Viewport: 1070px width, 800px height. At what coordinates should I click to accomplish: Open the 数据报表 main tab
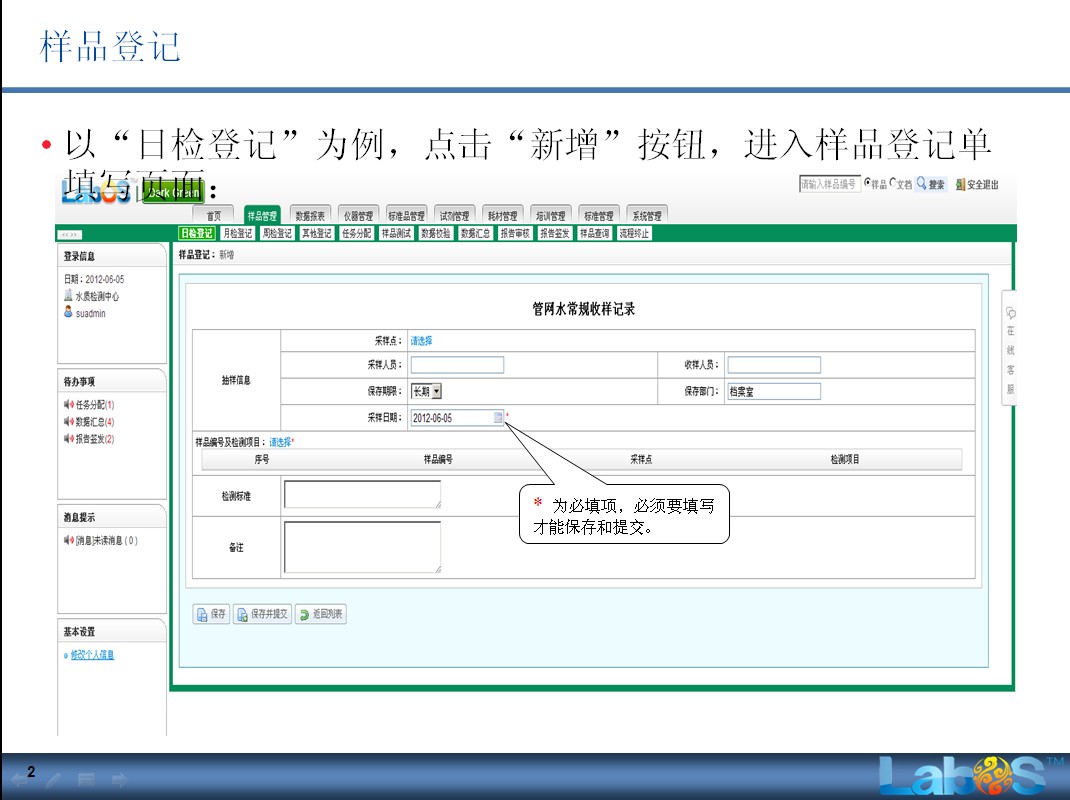pos(309,215)
